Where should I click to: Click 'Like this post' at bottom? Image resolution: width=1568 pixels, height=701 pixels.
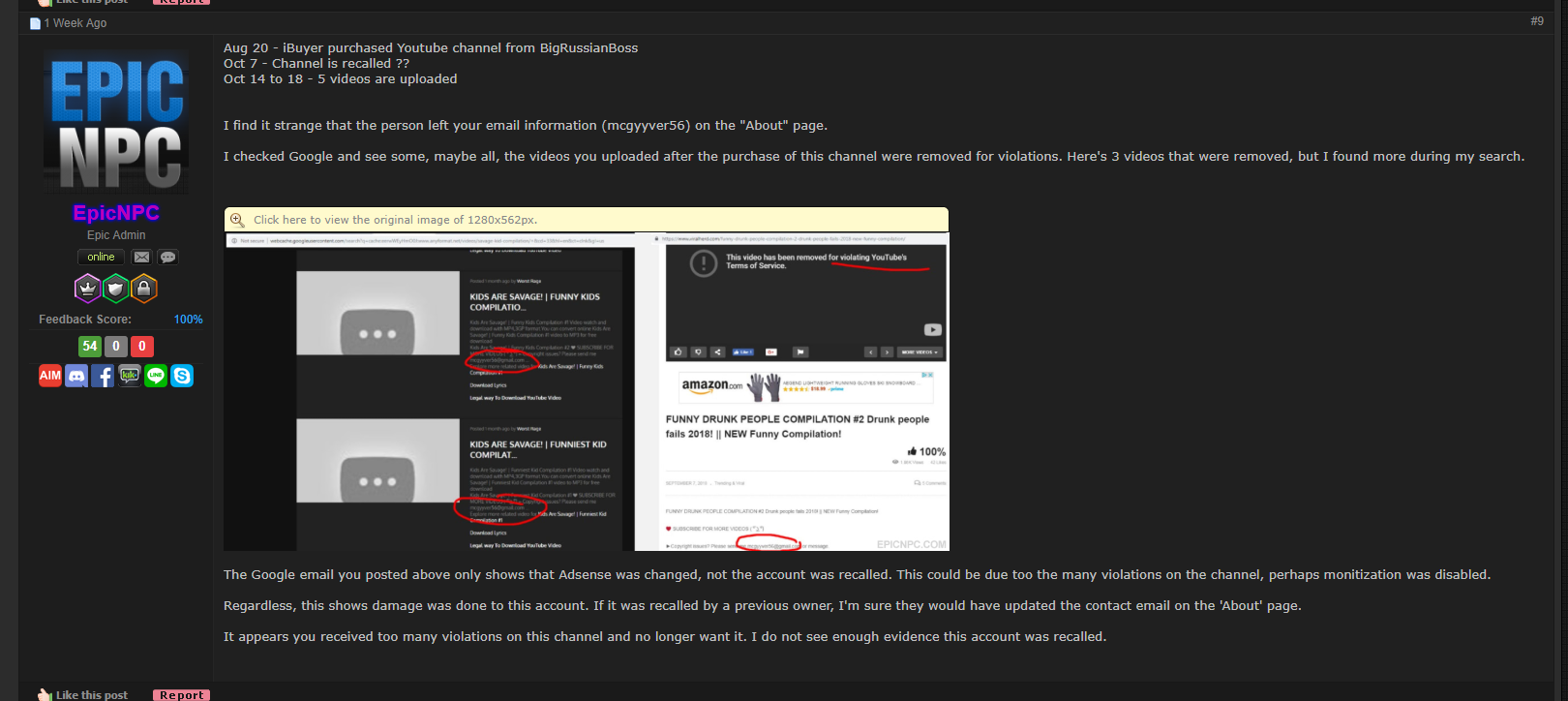[92, 695]
